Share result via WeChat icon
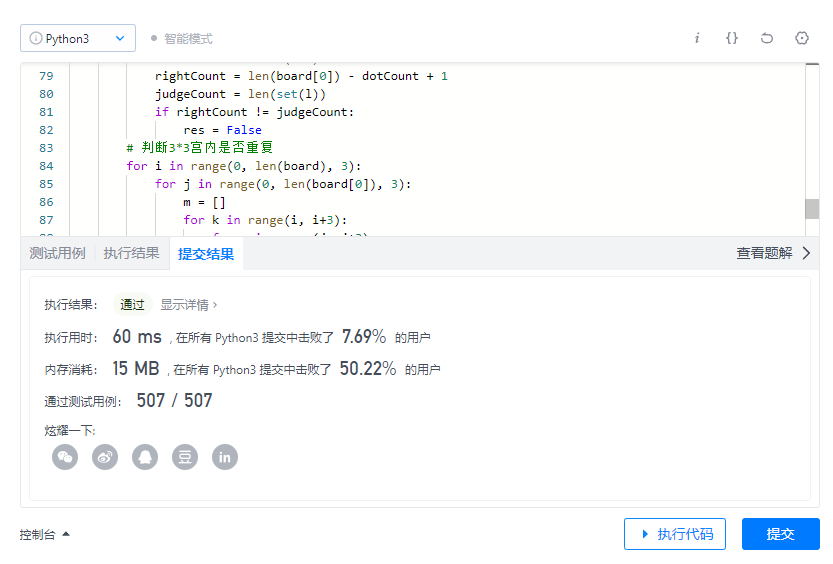Image resolution: width=833 pixels, height=564 pixels. [x=65, y=457]
